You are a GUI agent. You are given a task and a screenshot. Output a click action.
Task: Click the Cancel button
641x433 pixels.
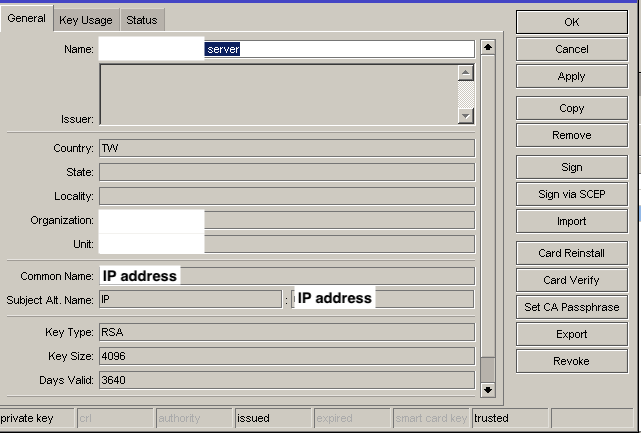(572, 49)
